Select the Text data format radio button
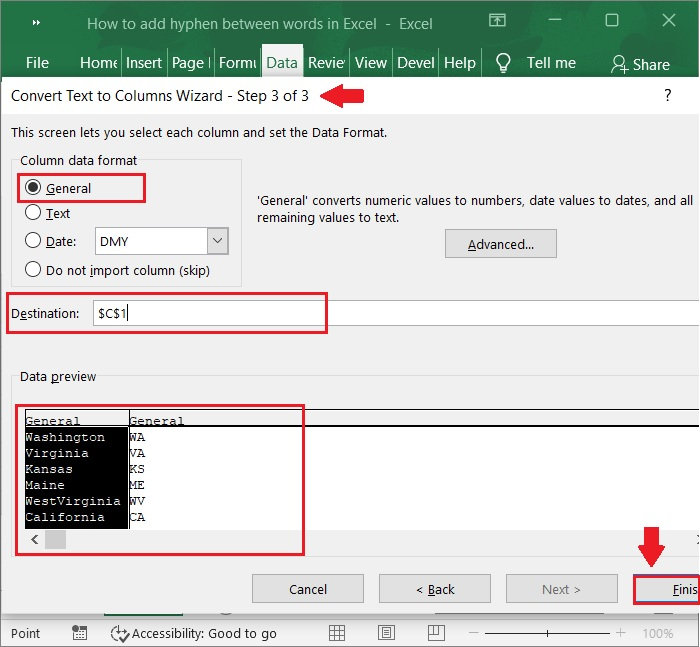 point(33,213)
